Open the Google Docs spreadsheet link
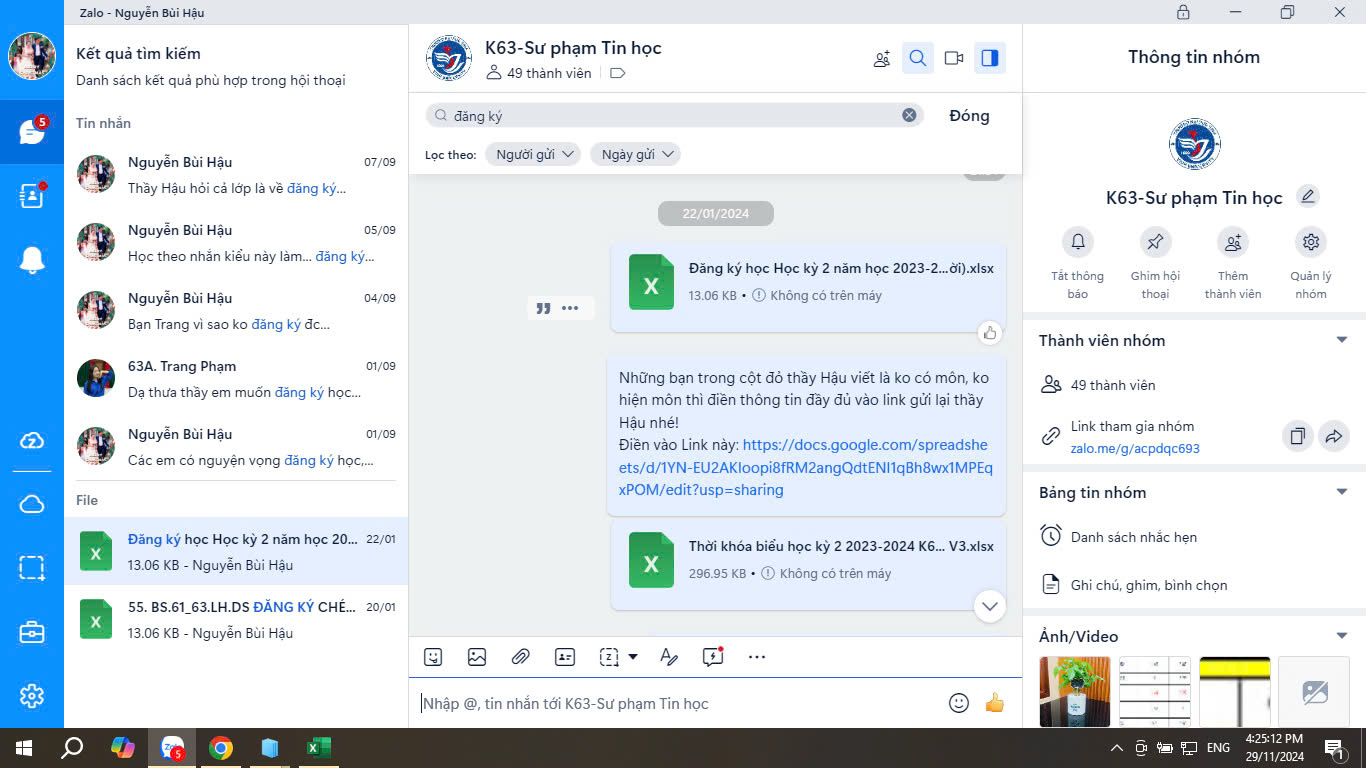Screen dimensions: 1366x768 point(805,467)
